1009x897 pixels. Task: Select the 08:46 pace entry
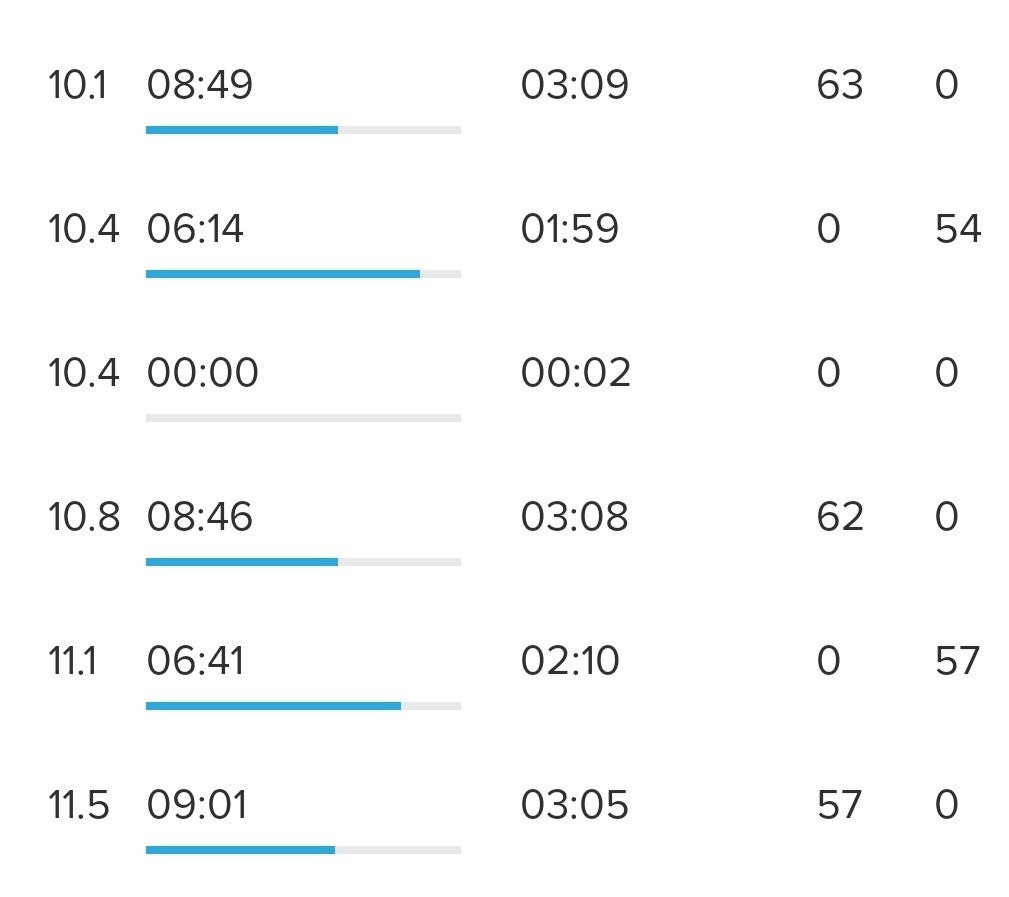point(199,517)
